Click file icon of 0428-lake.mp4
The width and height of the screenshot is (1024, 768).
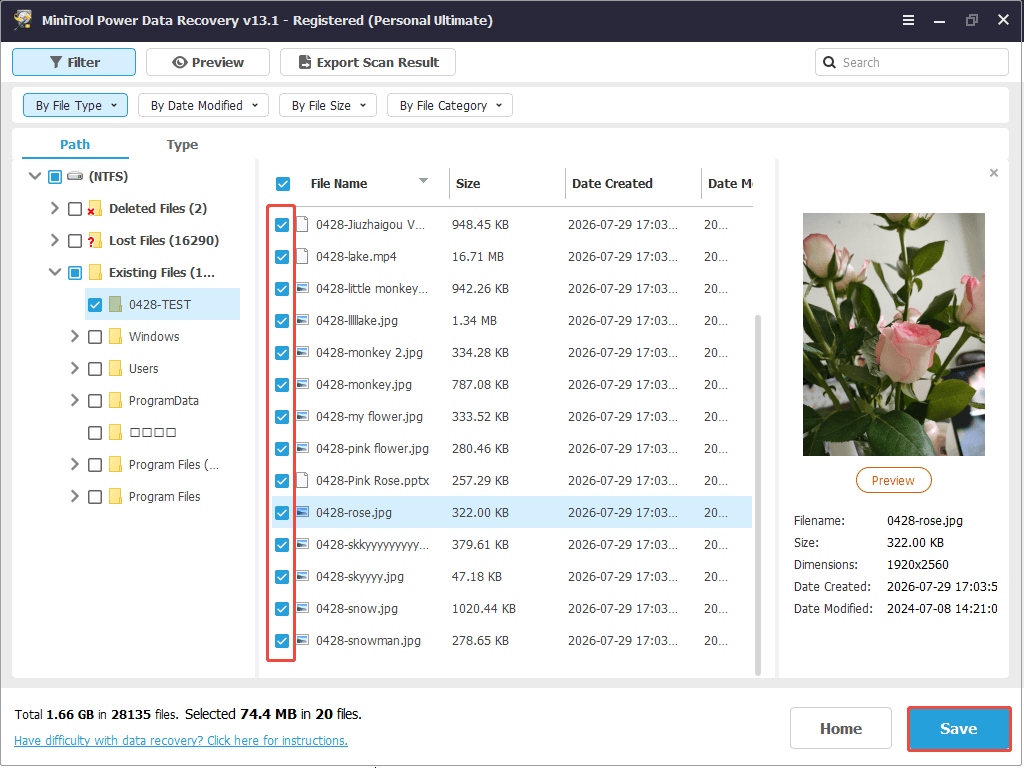pyautogui.click(x=302, y=256)
